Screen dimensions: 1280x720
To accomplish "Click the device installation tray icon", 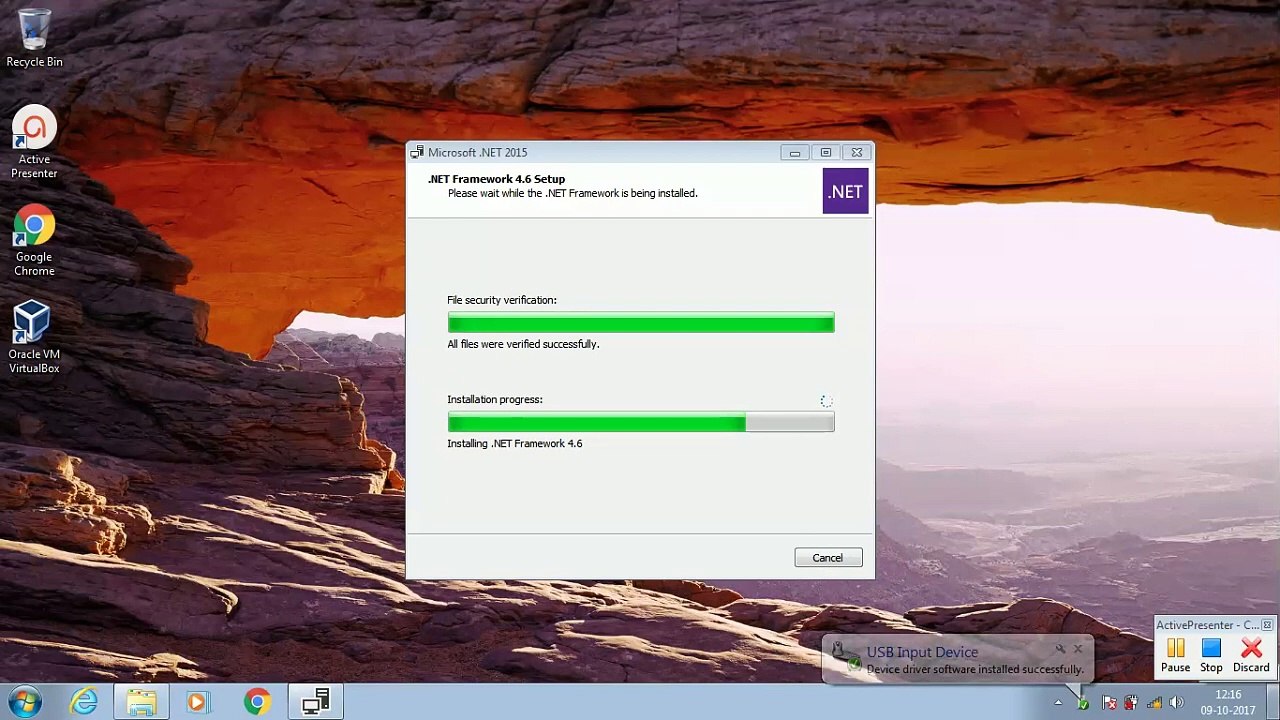I will (x=1083, y=703).
